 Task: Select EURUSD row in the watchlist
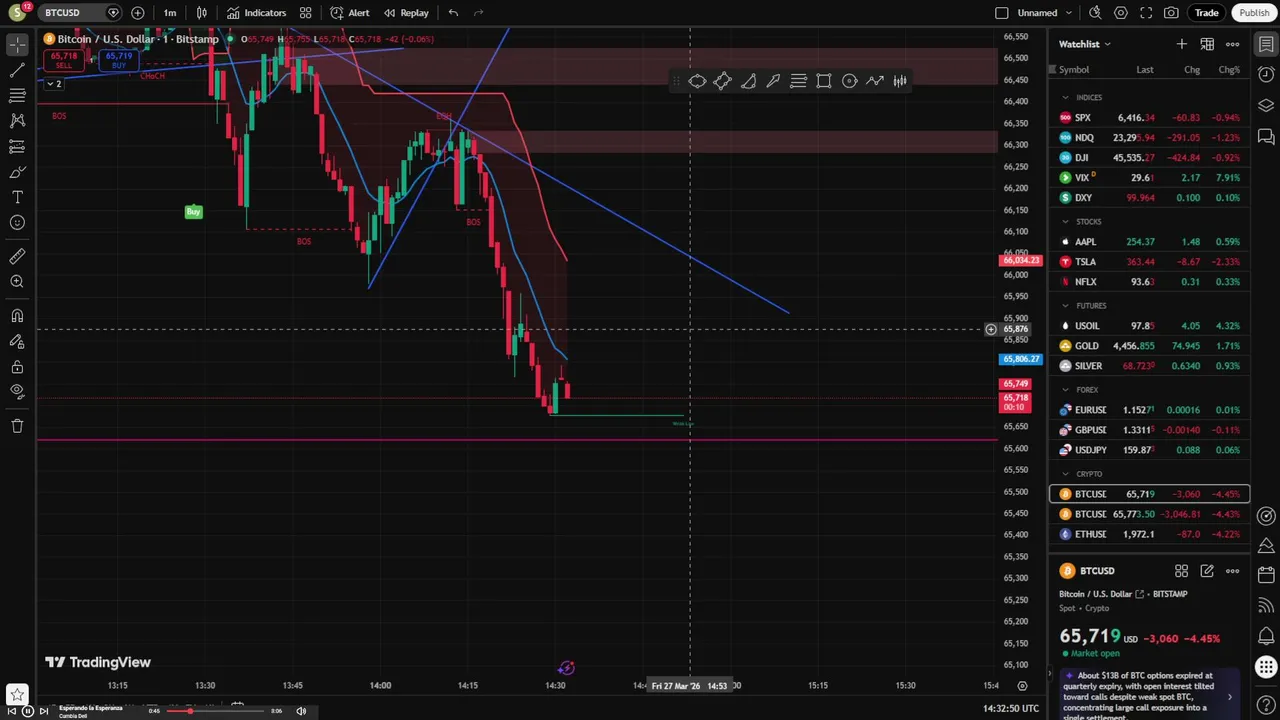1149,410
